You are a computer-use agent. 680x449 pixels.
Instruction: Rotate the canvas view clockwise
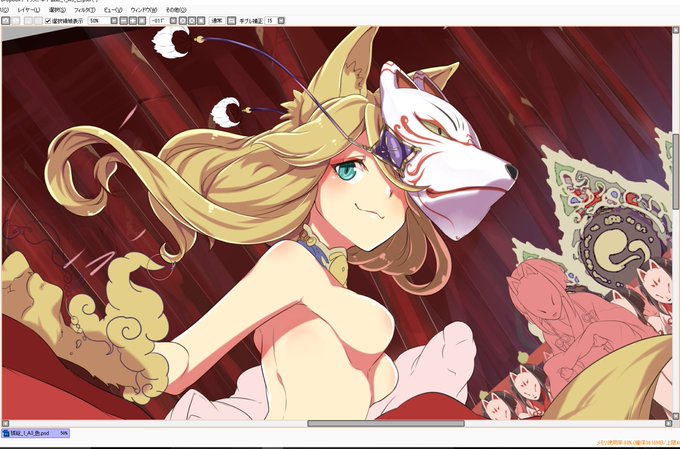[x=192, y=20]
